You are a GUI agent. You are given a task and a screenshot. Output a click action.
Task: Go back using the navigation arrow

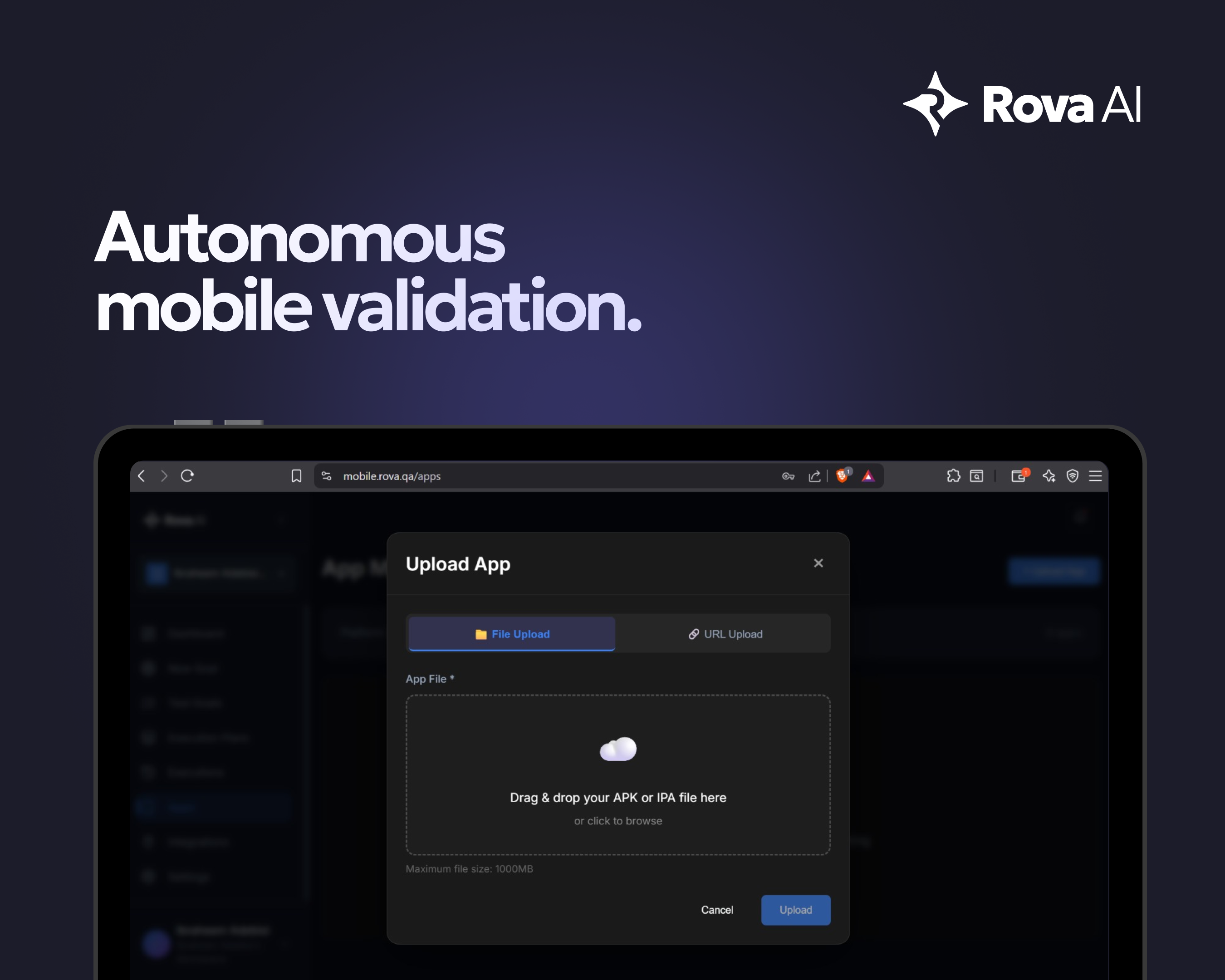pos(142,476)
